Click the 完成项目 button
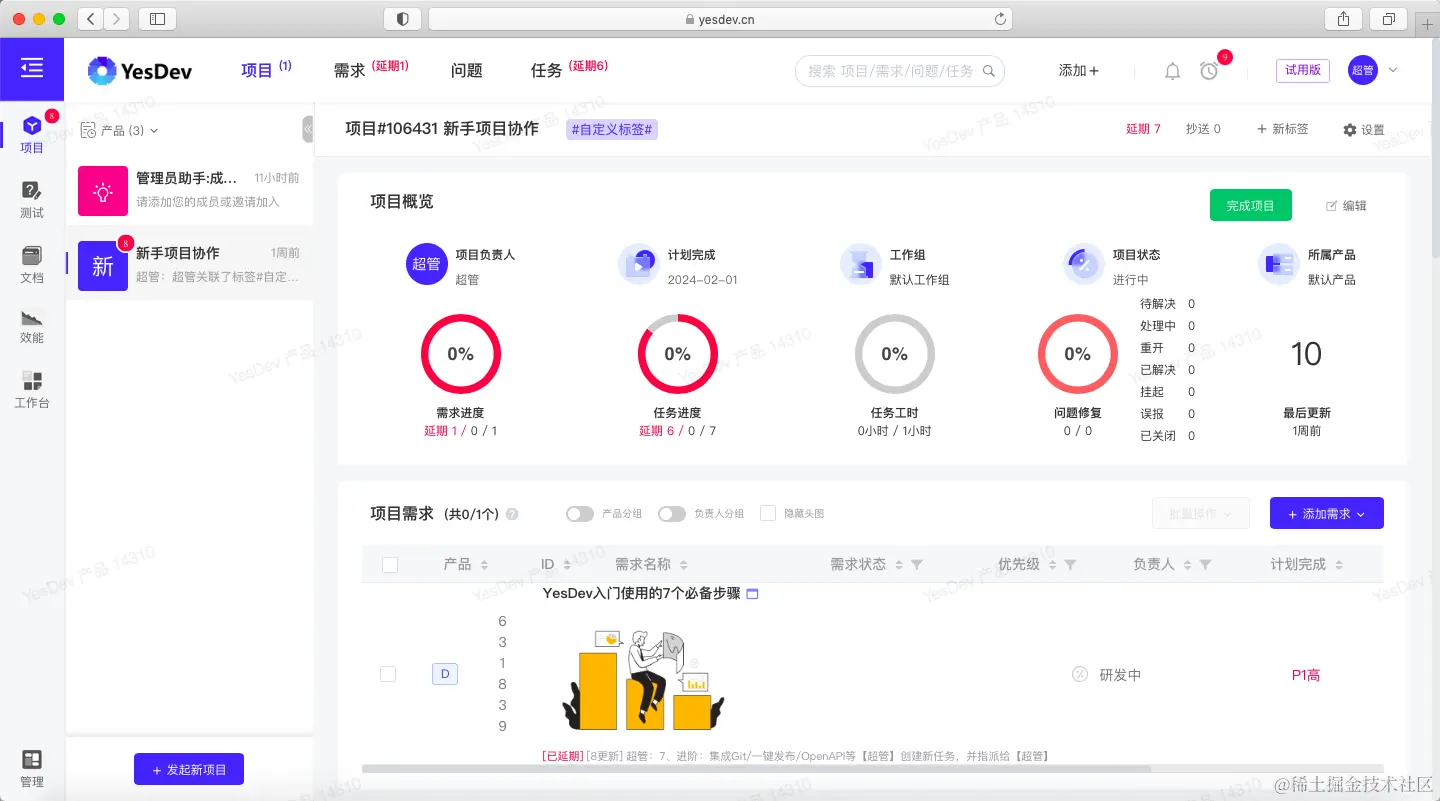 click(x=1251, y=205)
